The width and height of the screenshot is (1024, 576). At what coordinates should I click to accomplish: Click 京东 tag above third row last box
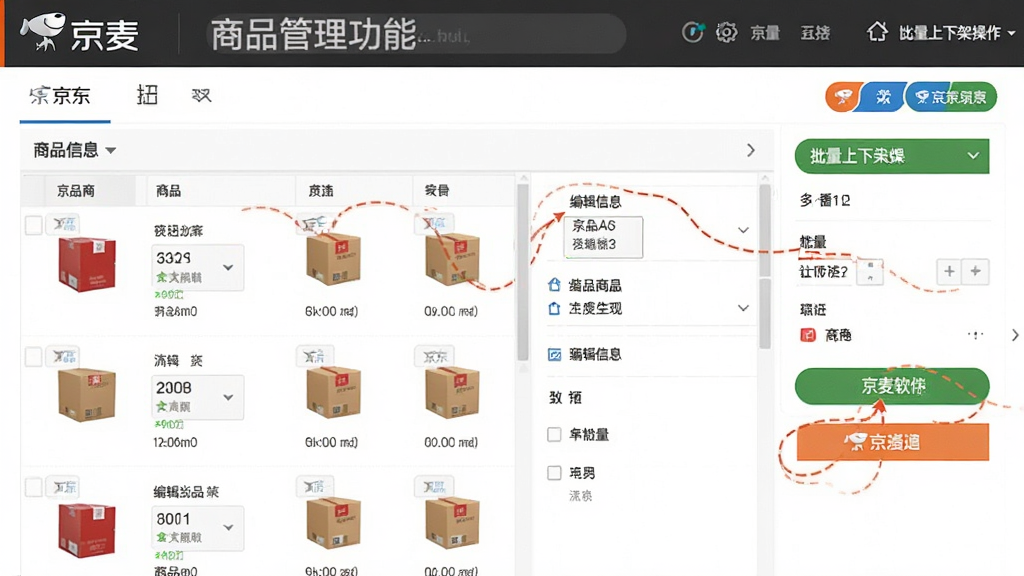(434, 487)
